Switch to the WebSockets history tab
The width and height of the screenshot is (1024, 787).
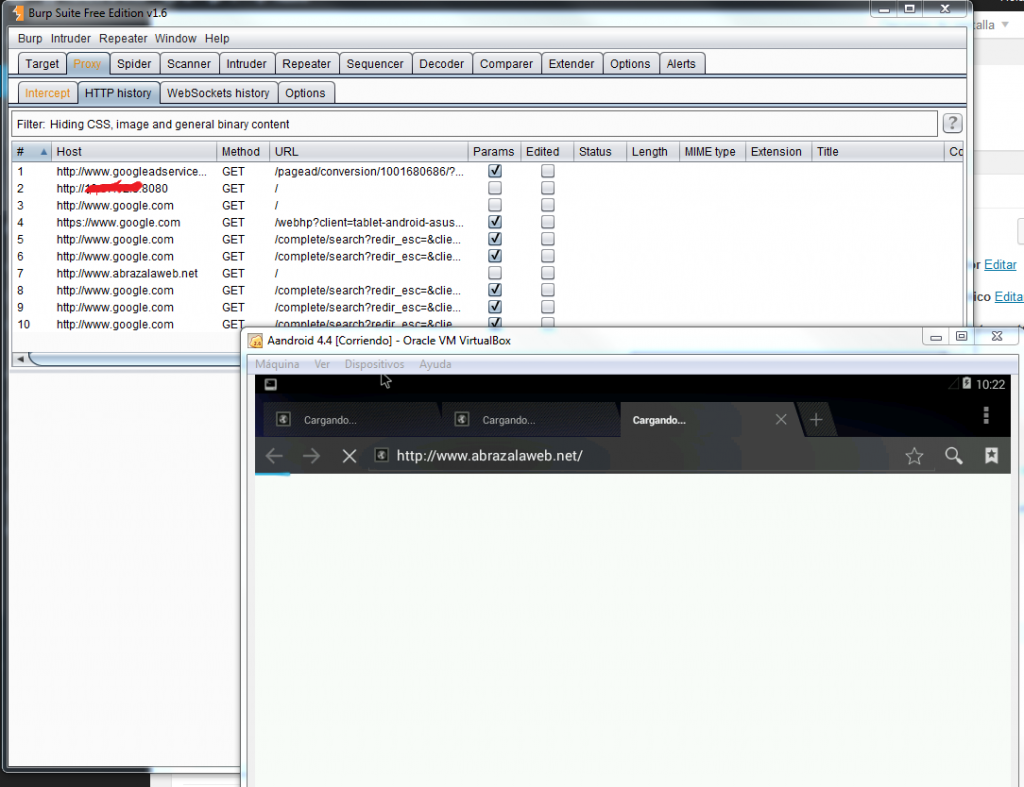(218, 92)
